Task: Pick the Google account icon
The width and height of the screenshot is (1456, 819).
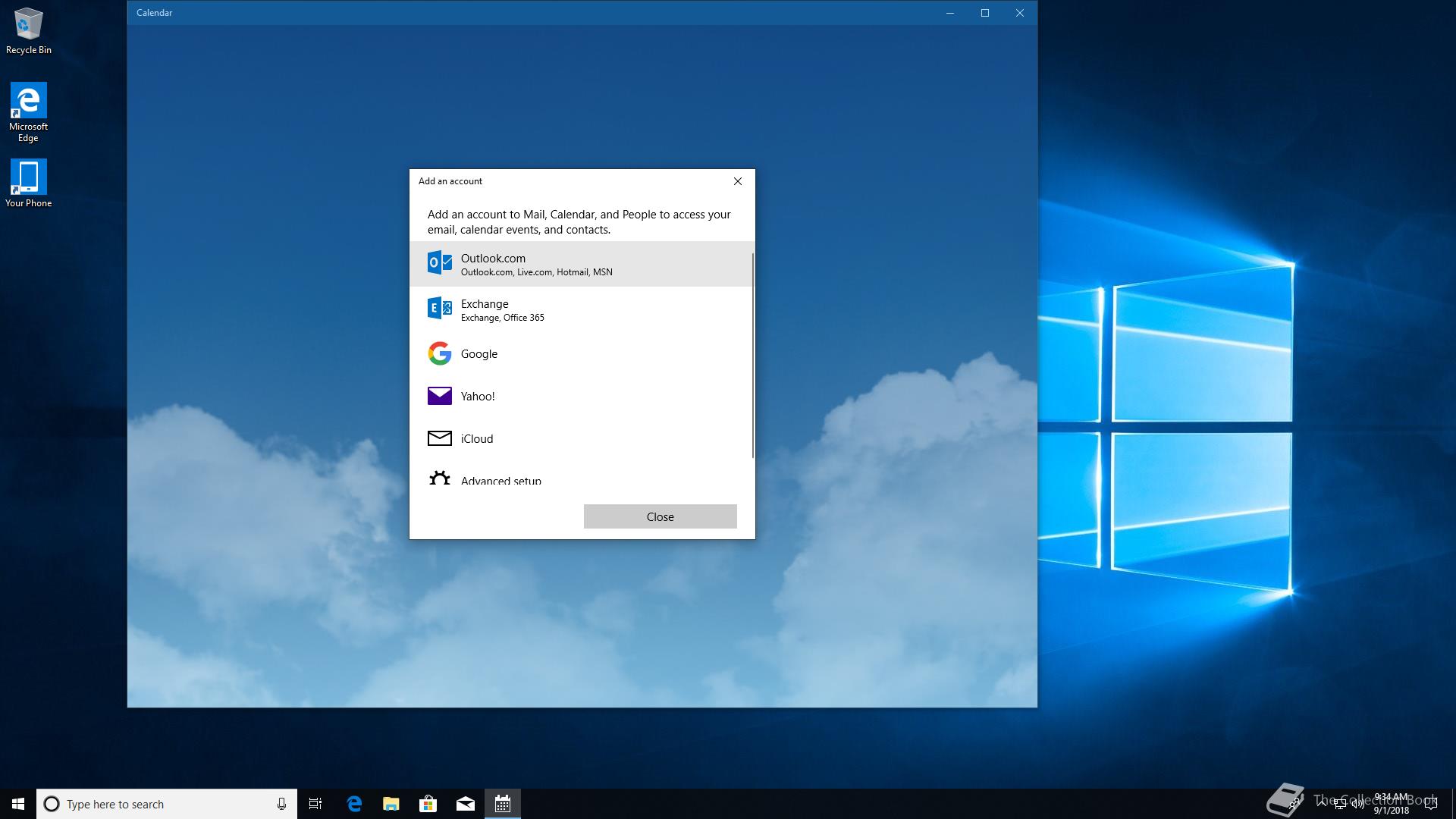Action: [440, 353]
